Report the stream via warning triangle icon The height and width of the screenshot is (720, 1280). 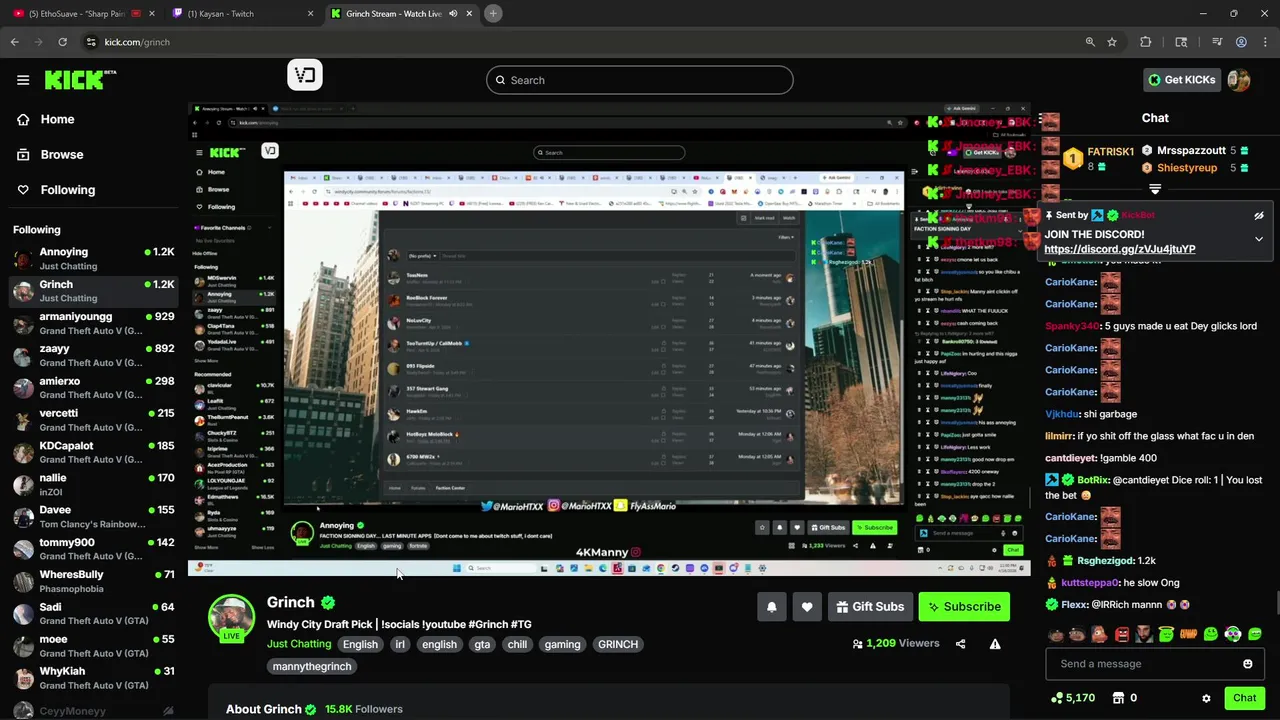tap(995, 644)
